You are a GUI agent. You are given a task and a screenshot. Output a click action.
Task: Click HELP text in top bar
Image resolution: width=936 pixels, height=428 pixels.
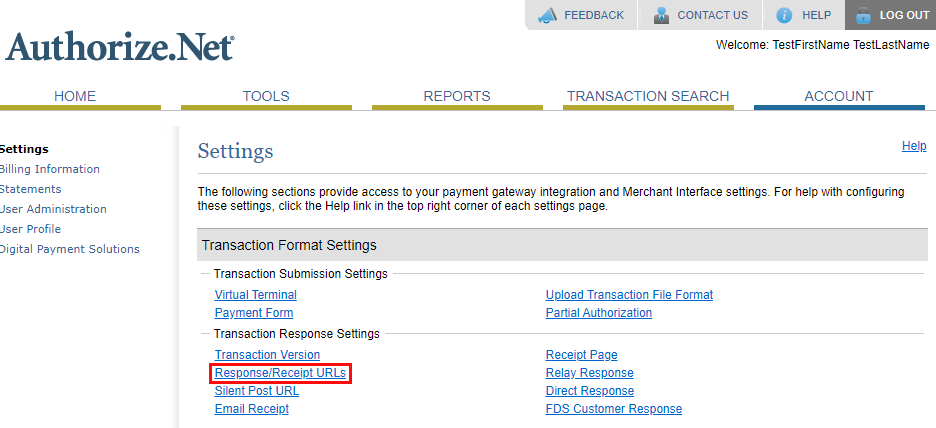817,16
